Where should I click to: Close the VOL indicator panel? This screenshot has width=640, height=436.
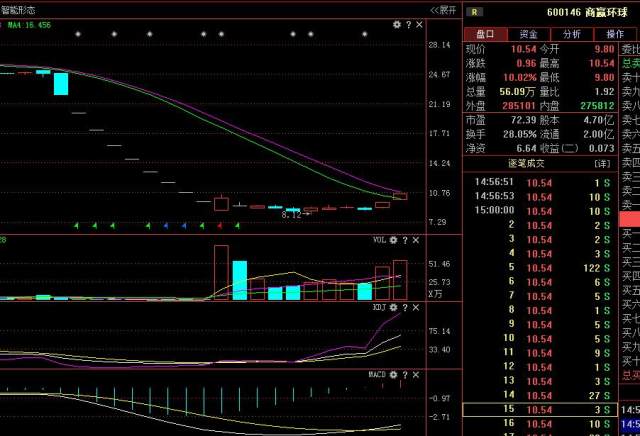click(416, 240)
